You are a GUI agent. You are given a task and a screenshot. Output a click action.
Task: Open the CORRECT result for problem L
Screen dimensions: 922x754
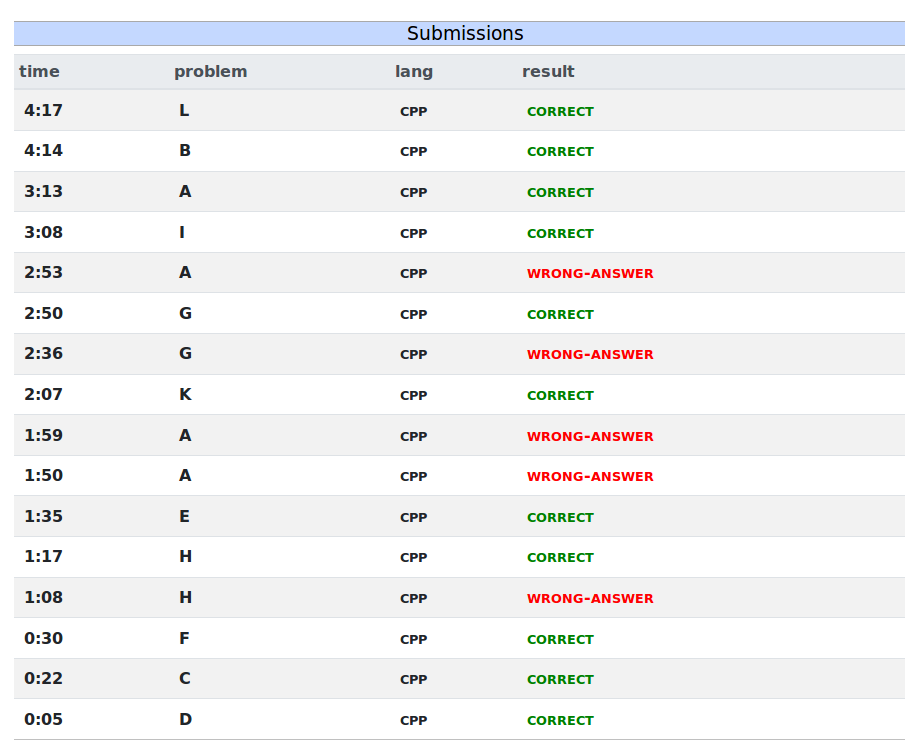click(560, 112)
